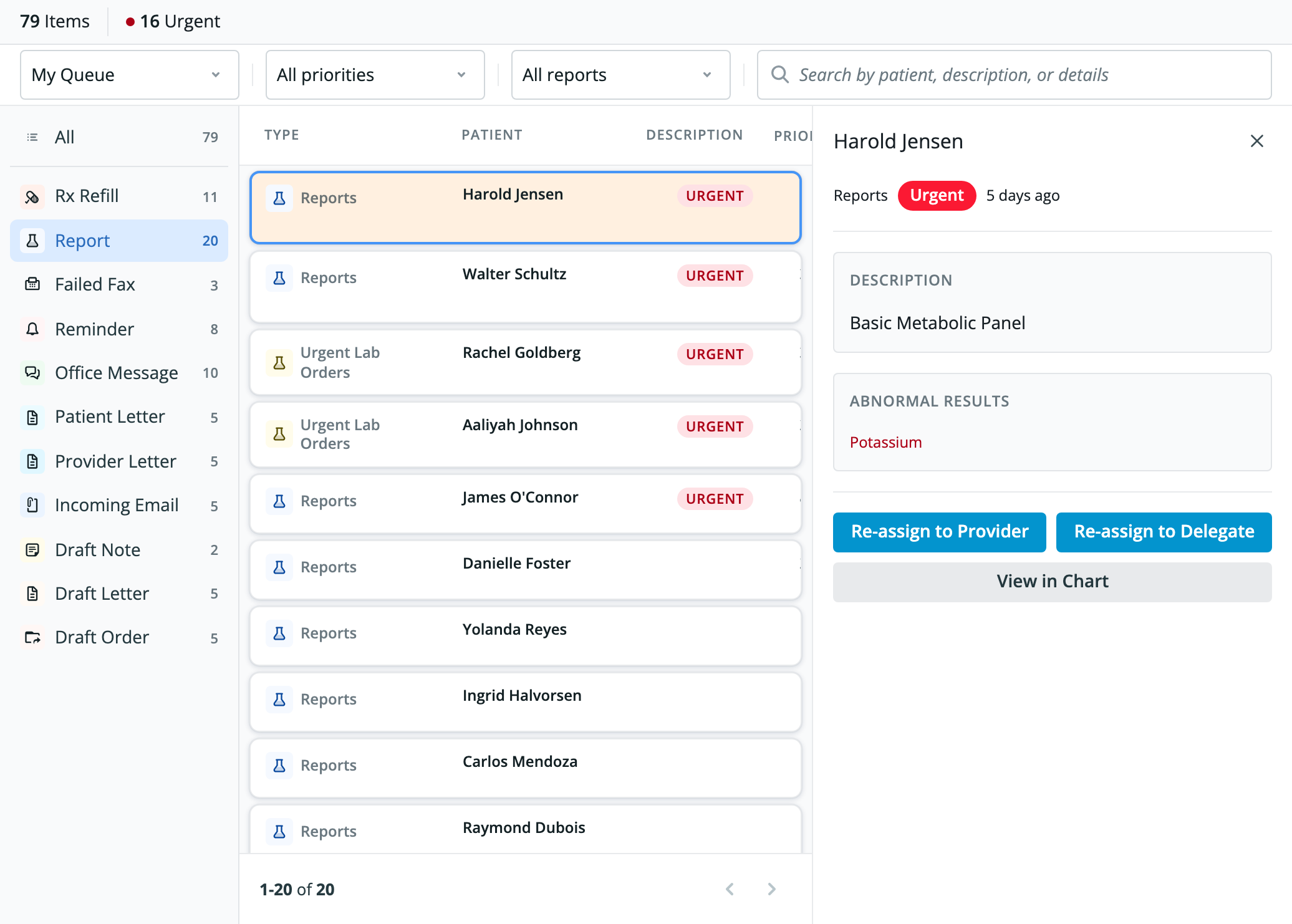Select the Report category tab
Image resolution: width=1292 pixels, height=924 pixels.
click(x=119, y=241)
